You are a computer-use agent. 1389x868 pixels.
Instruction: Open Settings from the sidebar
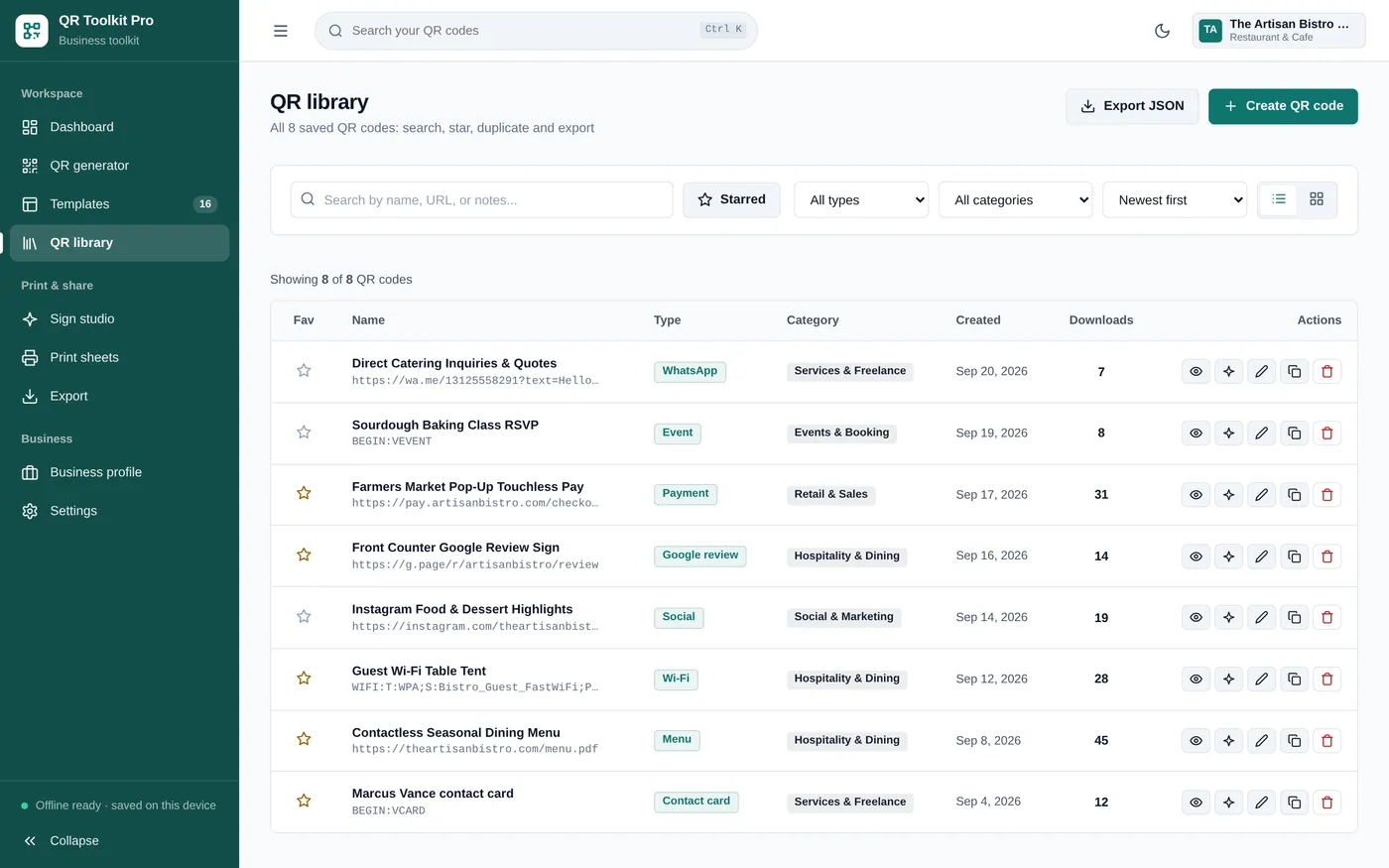pos(119,511)
